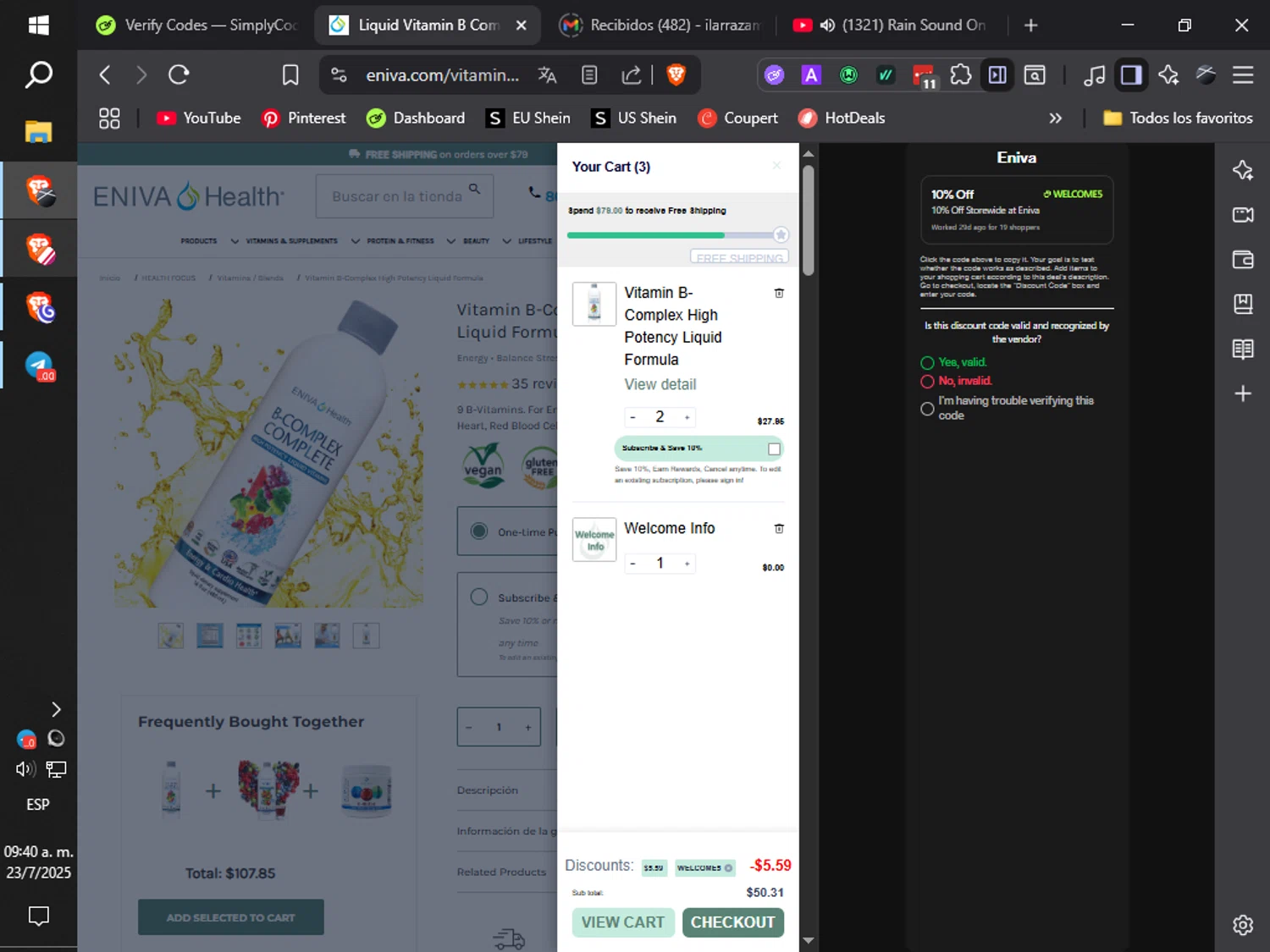Expand hidden taskbar icons arrow

click(56, 709)
